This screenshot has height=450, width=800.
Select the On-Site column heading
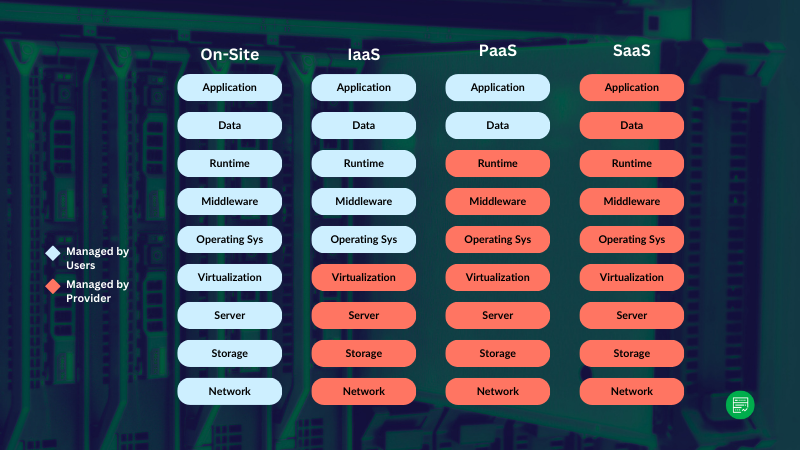point(230,54)
